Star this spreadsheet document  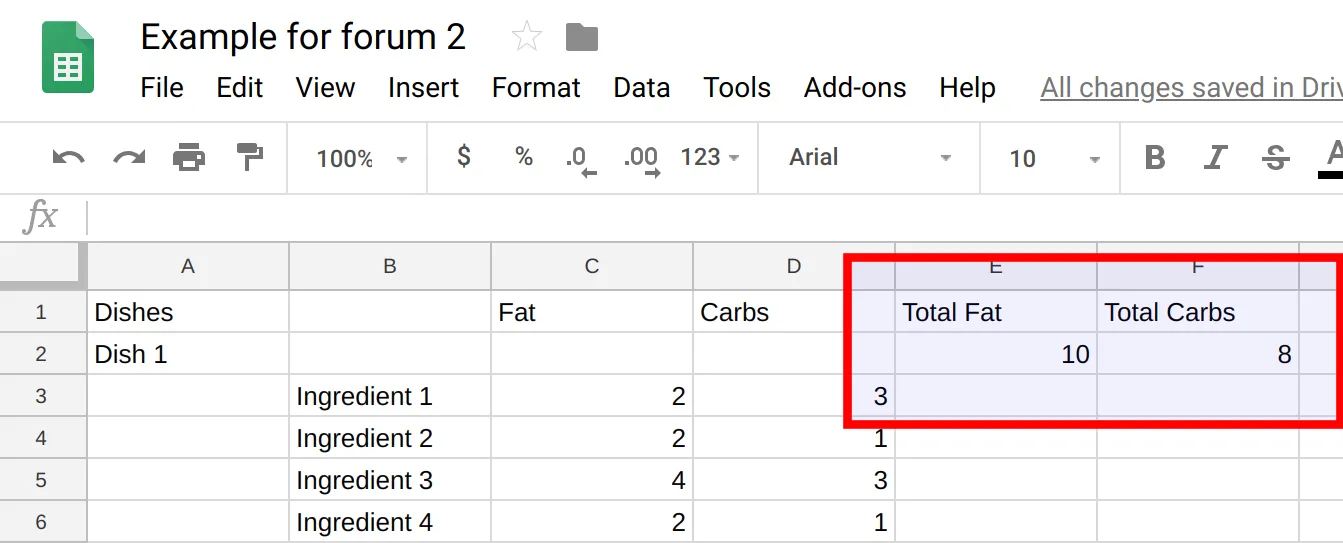pyautogui.click(x=526, y=38)
